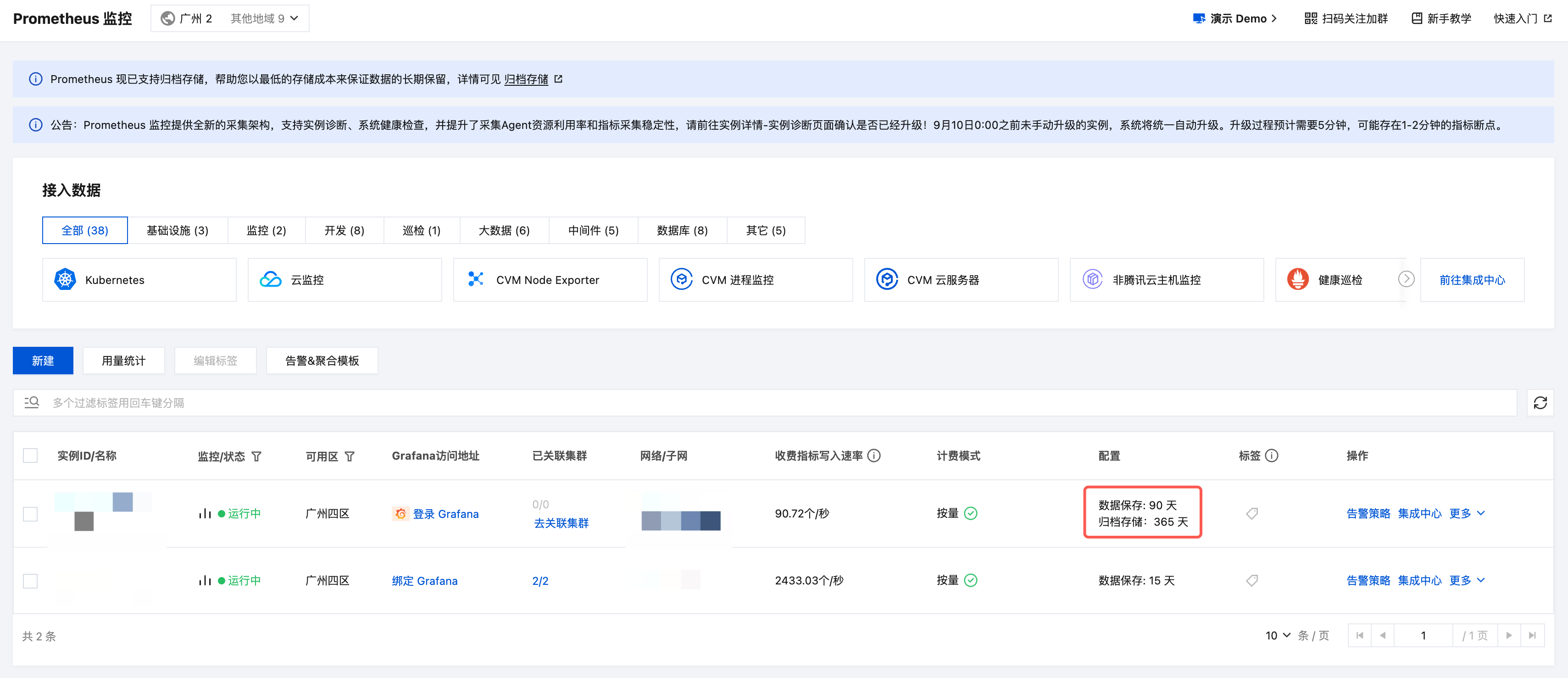Check the first instance row checkbox
The width and height of the screenshot is (1568, 678).
pyautogui.click(x=30, y=514)
